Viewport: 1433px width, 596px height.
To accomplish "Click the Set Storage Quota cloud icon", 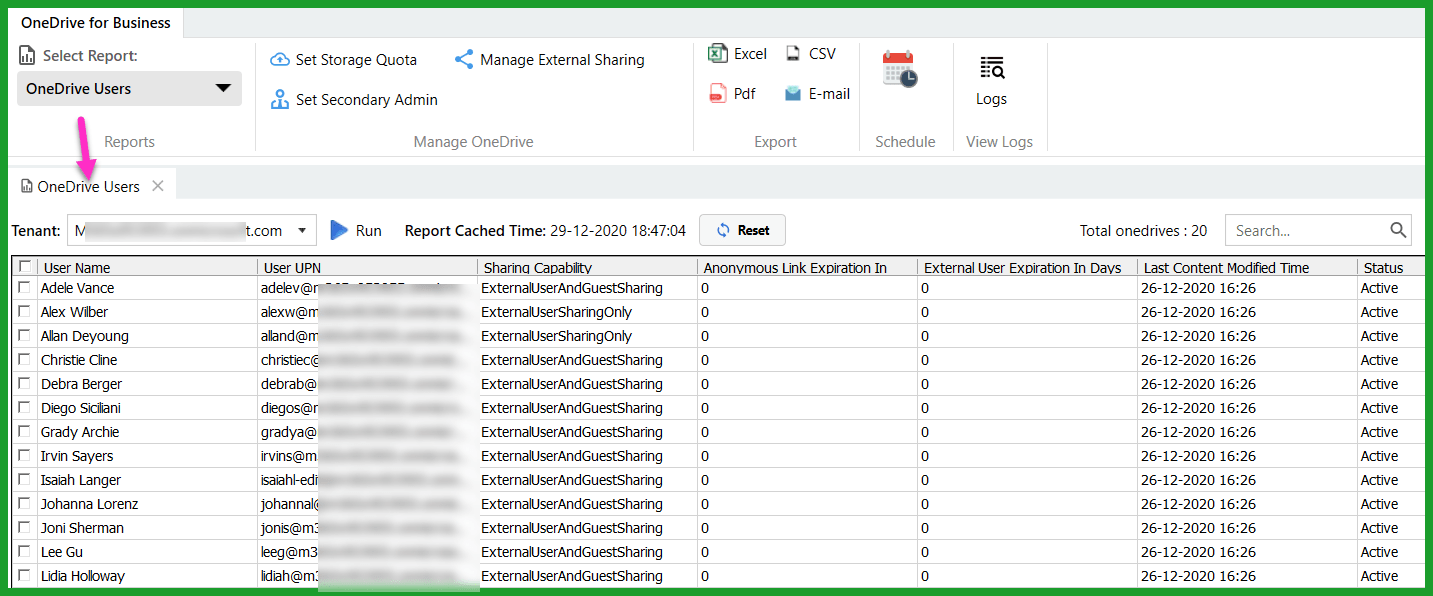I will pyautogui.click(x=280, y=60).
